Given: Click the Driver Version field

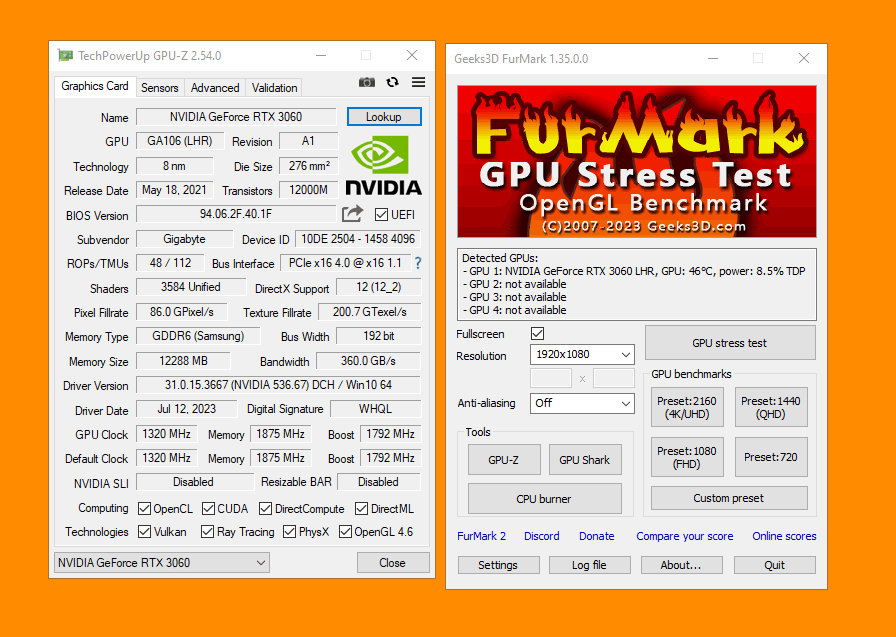Looking at the screenshot, I should (x=278, y=385).
